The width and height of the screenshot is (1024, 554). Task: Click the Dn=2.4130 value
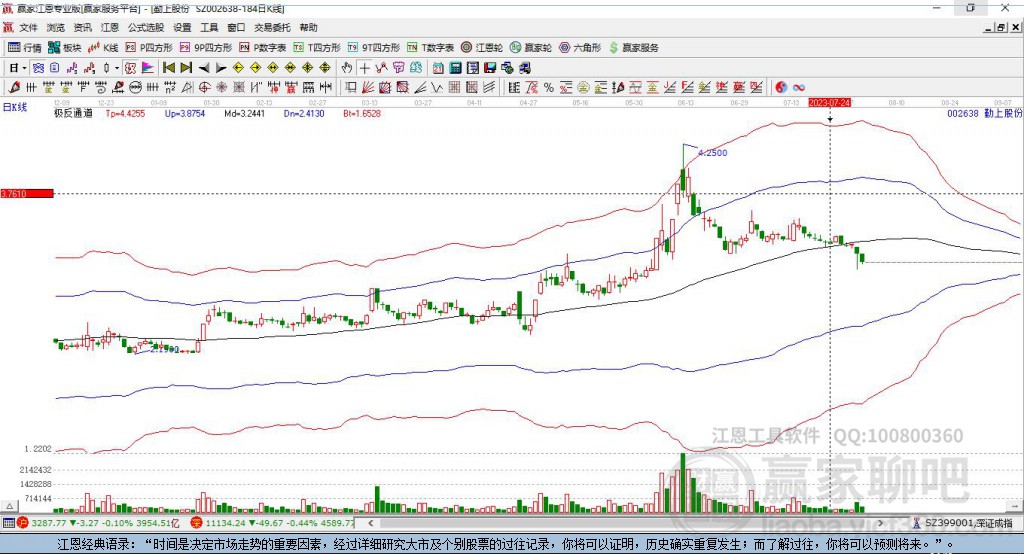tap(304, 113)
